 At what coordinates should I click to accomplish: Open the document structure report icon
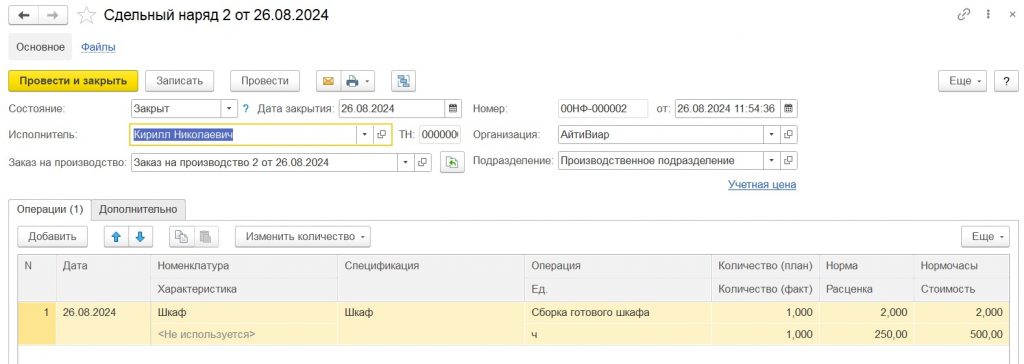point(404,81)
